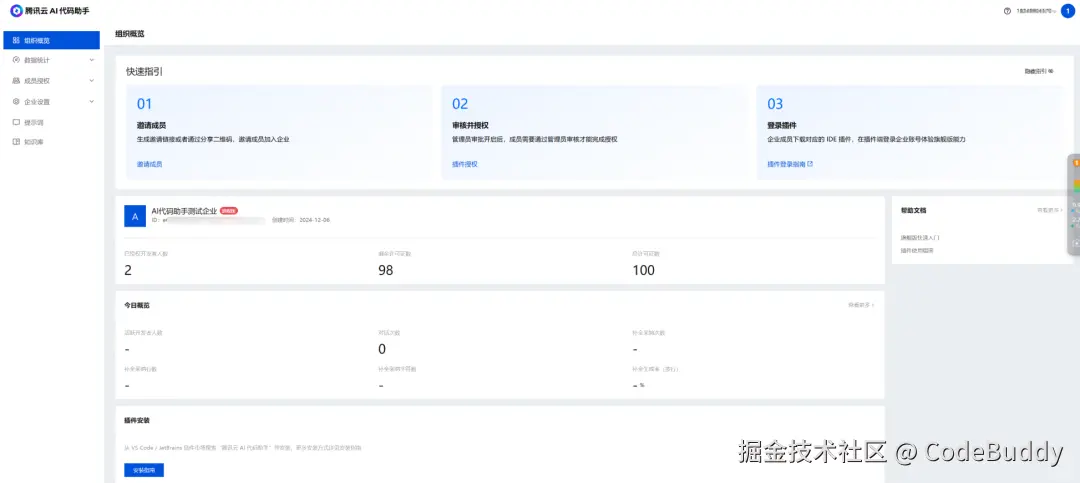Screen dimensions: 1080x483
Task: Click the 邀请成员 link in card 01
Action: 149,164
